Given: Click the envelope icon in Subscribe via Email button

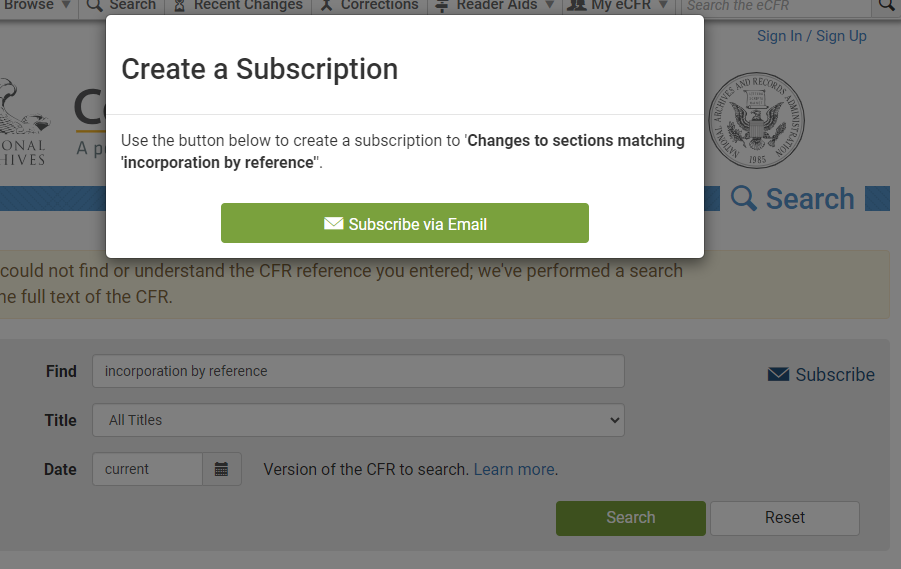Looking at the screenshot, I should point(334,224).
